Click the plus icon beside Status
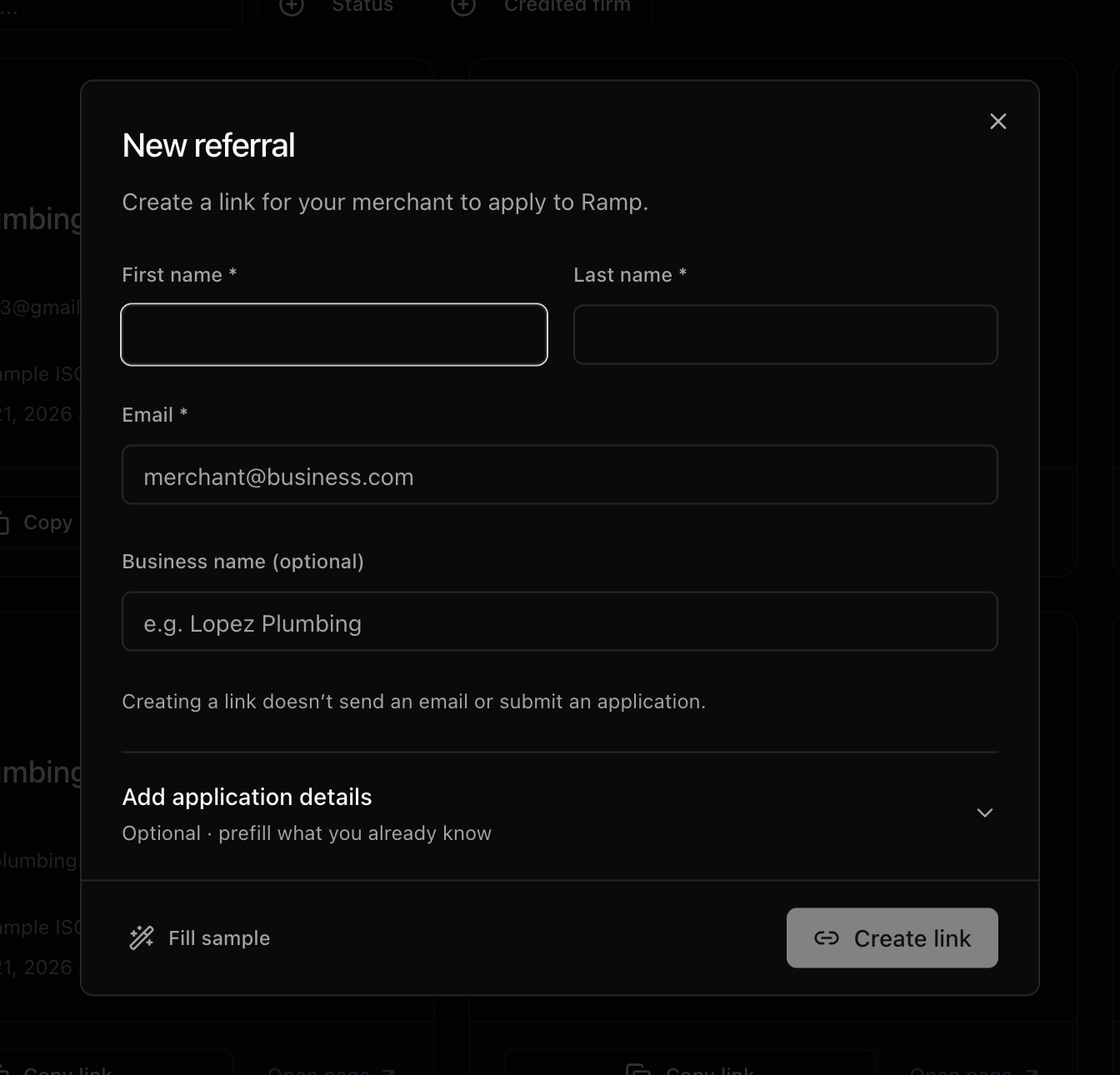 click(292, 7)
